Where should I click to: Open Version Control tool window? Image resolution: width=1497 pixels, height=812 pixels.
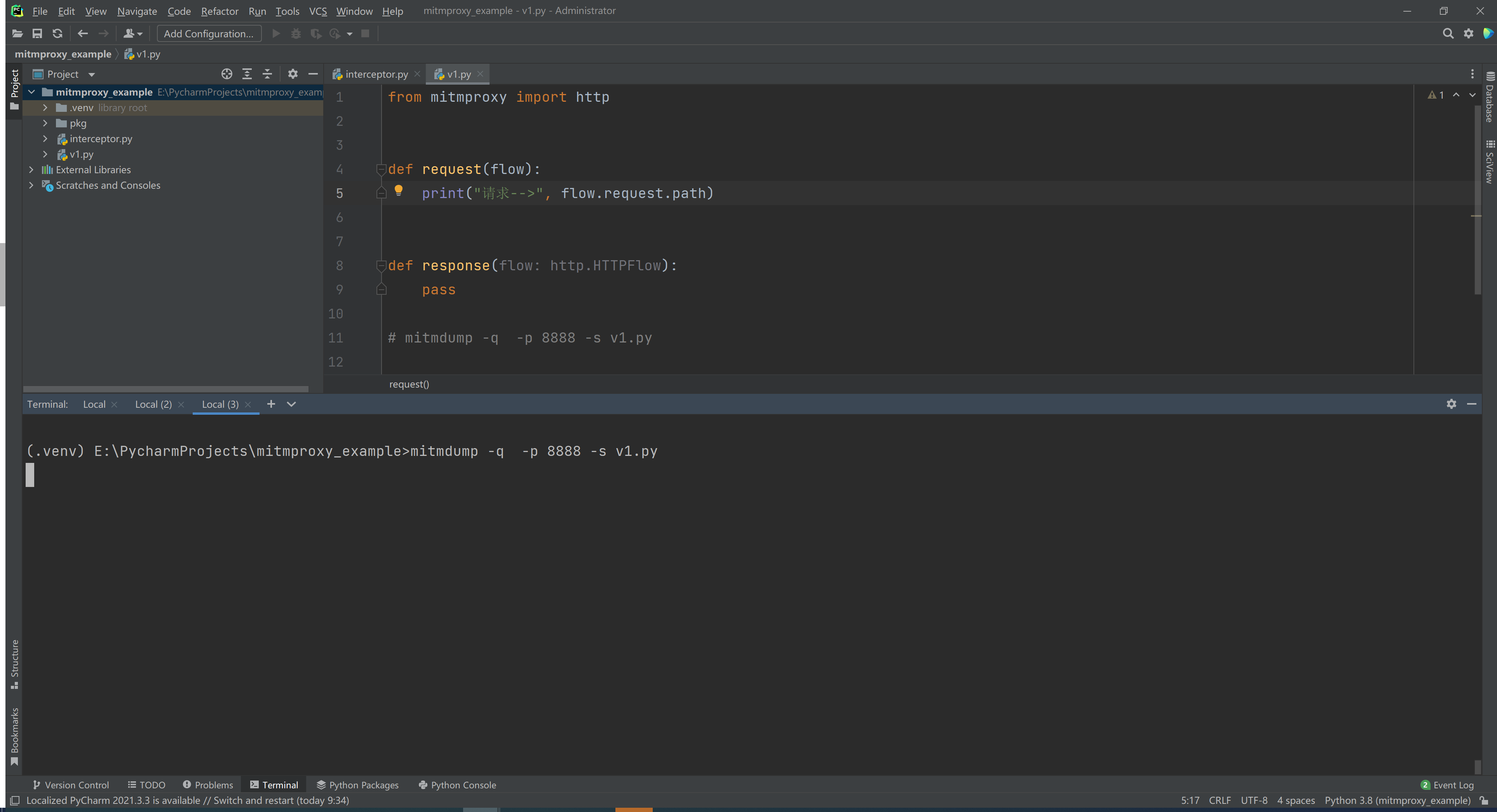(71, 785)
